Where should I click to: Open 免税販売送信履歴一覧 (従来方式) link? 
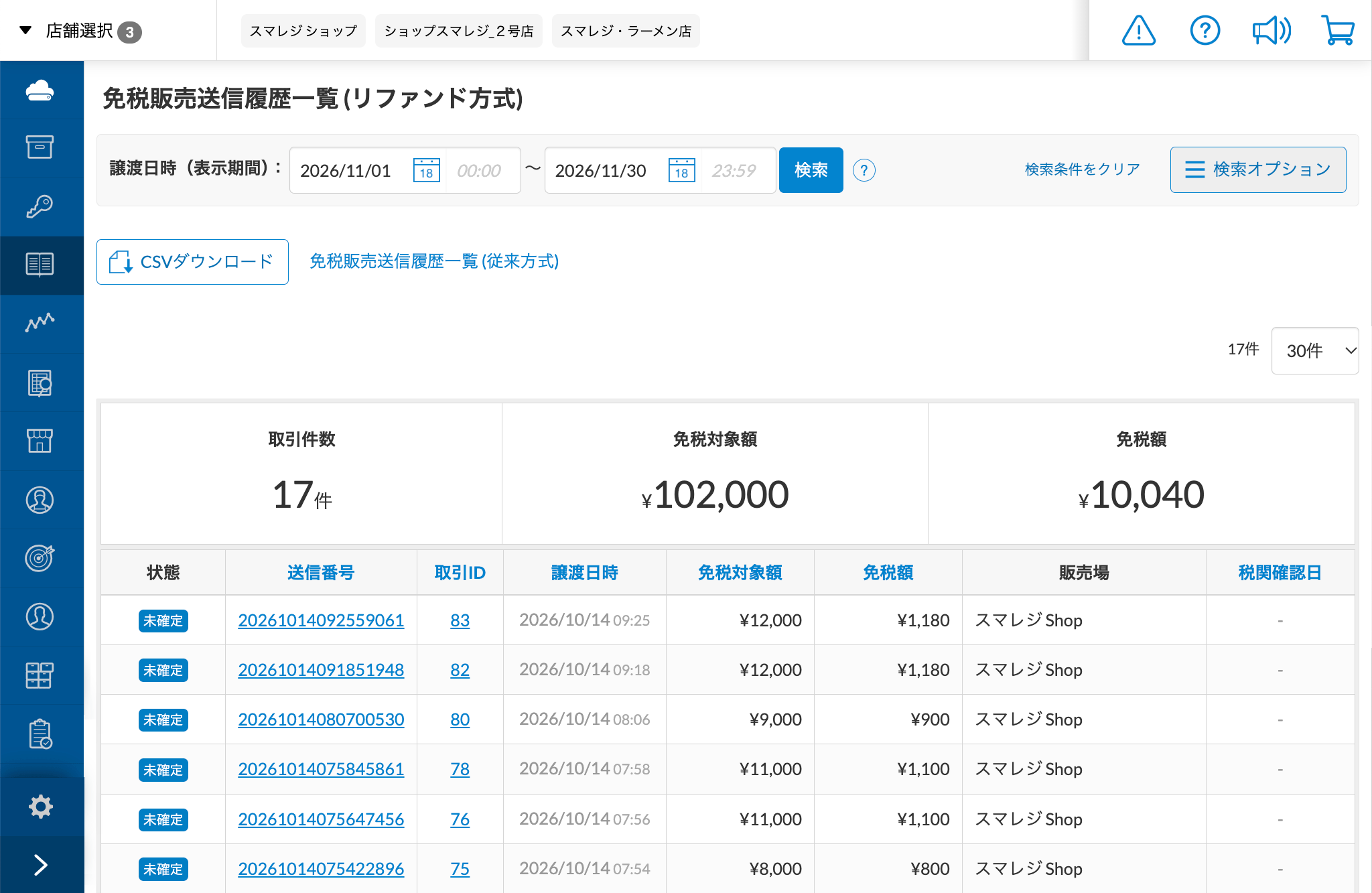pos(434,261)
